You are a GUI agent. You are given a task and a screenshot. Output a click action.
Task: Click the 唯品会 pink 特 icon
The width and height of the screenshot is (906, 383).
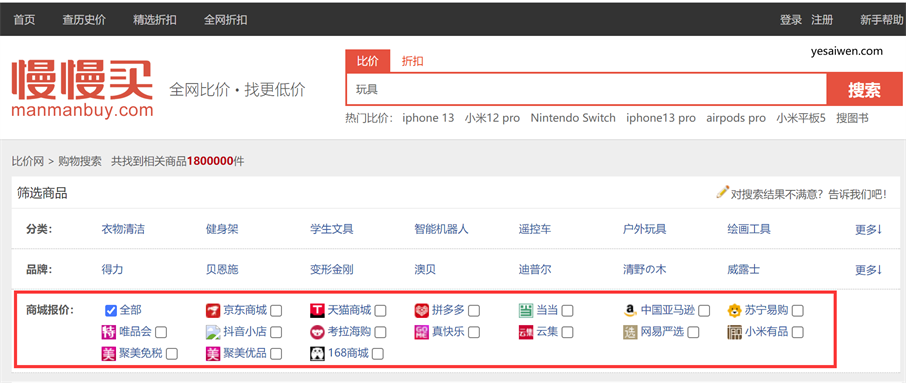(x=109, y=332)
